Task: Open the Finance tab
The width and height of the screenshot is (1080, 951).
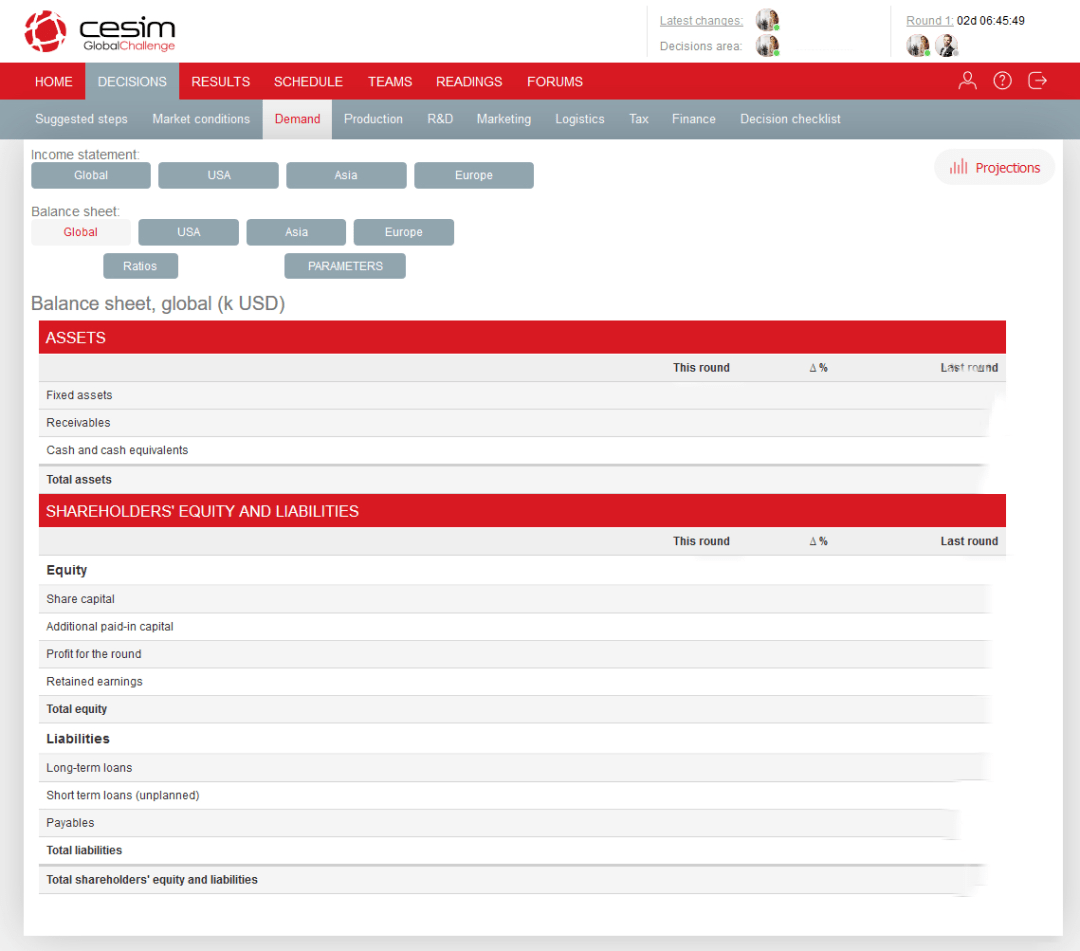Action: [x=693, y=119]
